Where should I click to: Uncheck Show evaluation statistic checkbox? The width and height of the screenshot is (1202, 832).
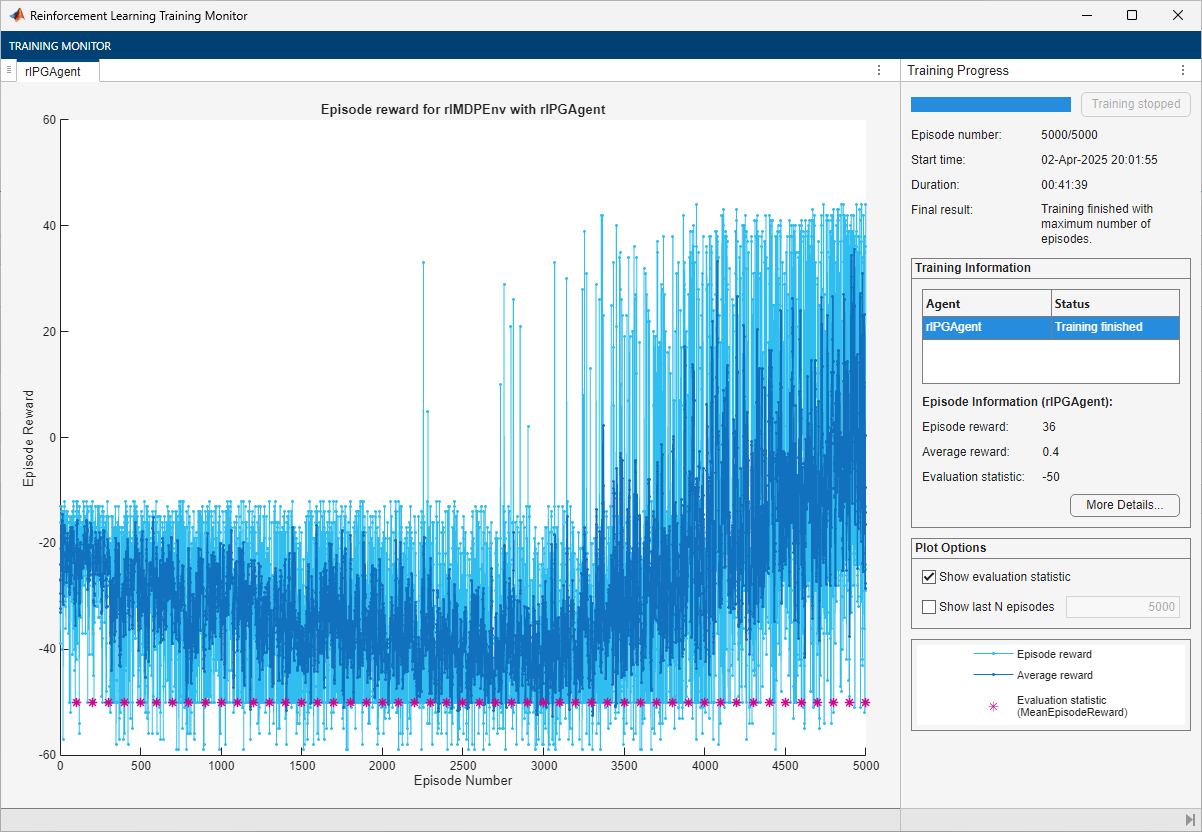point(929,577)
